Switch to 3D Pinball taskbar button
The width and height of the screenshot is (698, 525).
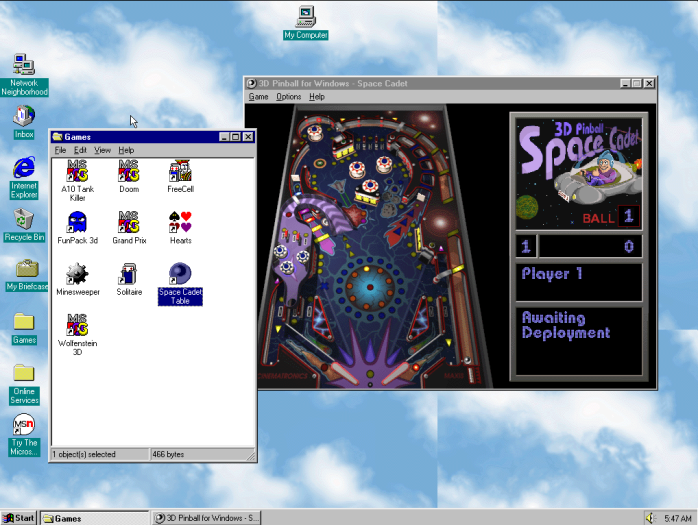pyautogui.click(x=206, y=518)
